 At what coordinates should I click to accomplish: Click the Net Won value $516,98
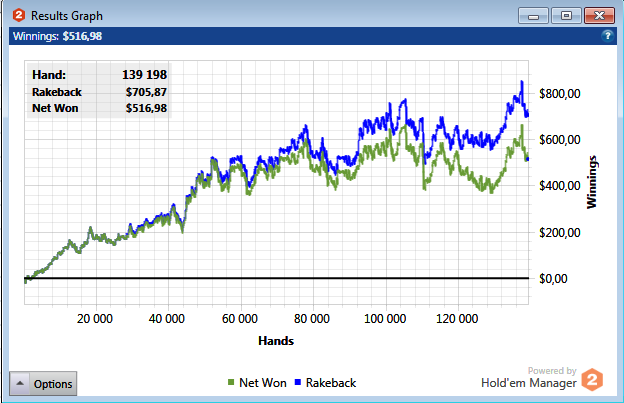click(x=146, y=108)
